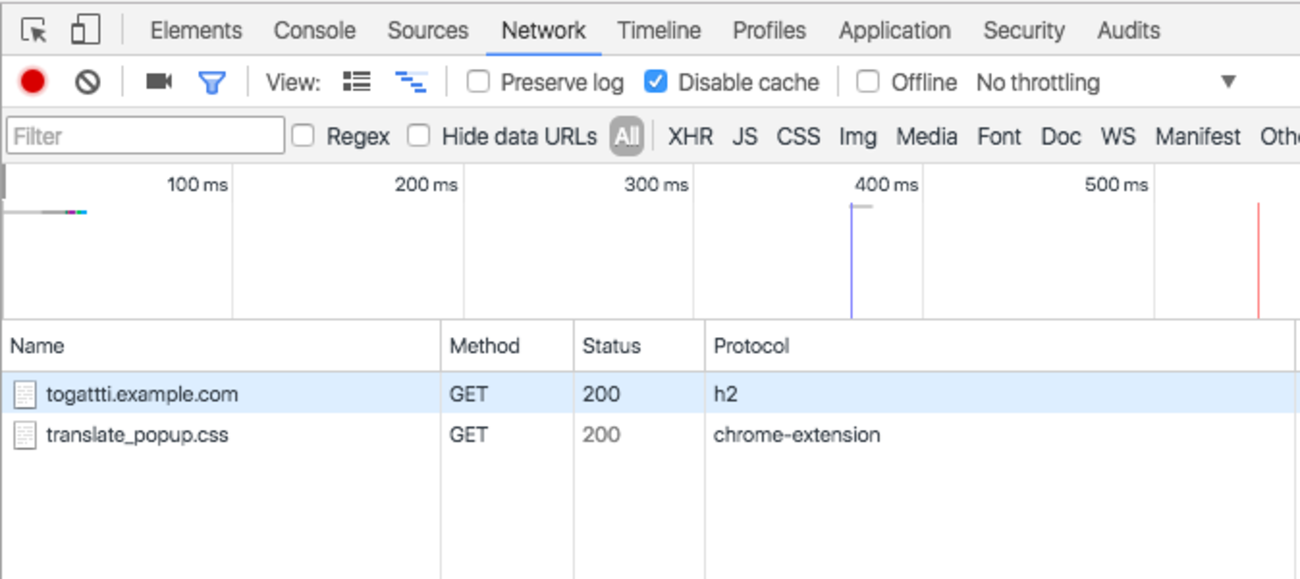
Task: Open the No throttling dropdown
Action: 1106,82
